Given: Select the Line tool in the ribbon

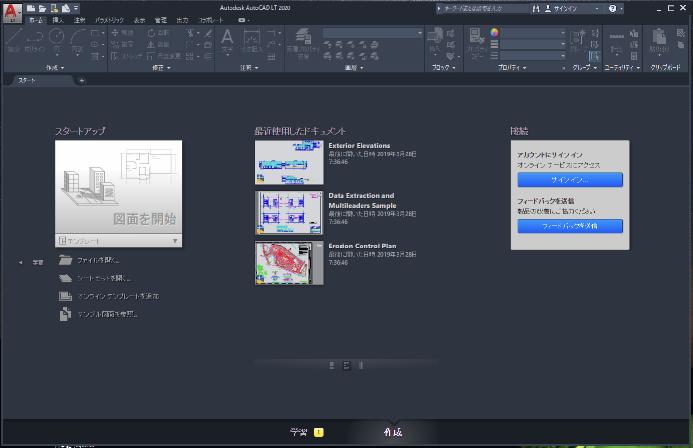Looking at the screenshot, I should (14, 40).
